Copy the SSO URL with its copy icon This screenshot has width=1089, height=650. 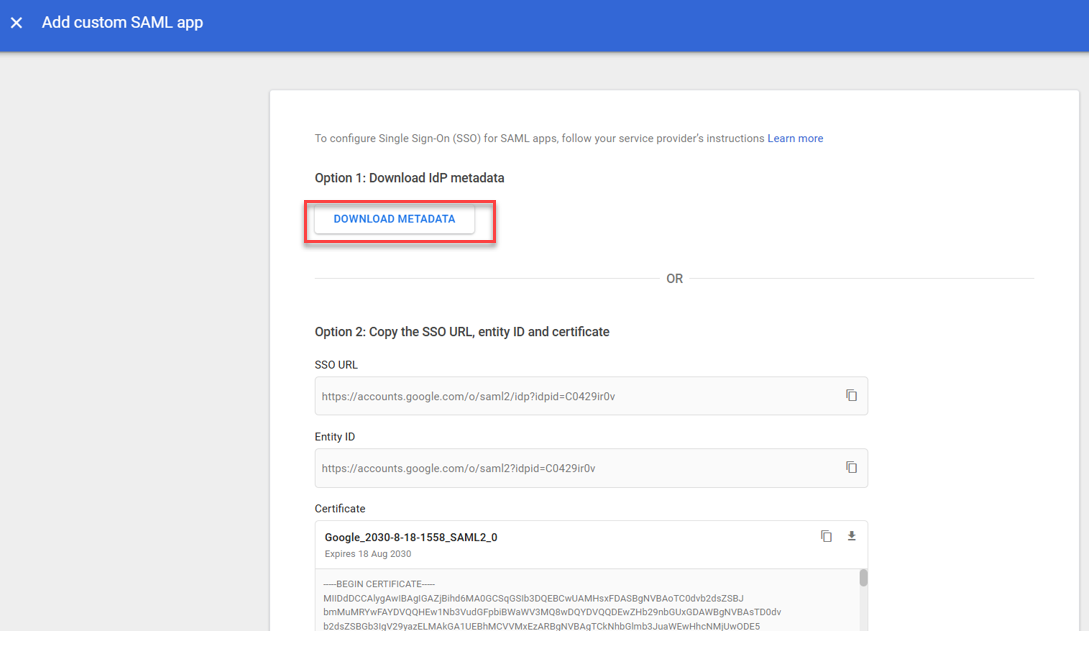(x=851, y=395)
